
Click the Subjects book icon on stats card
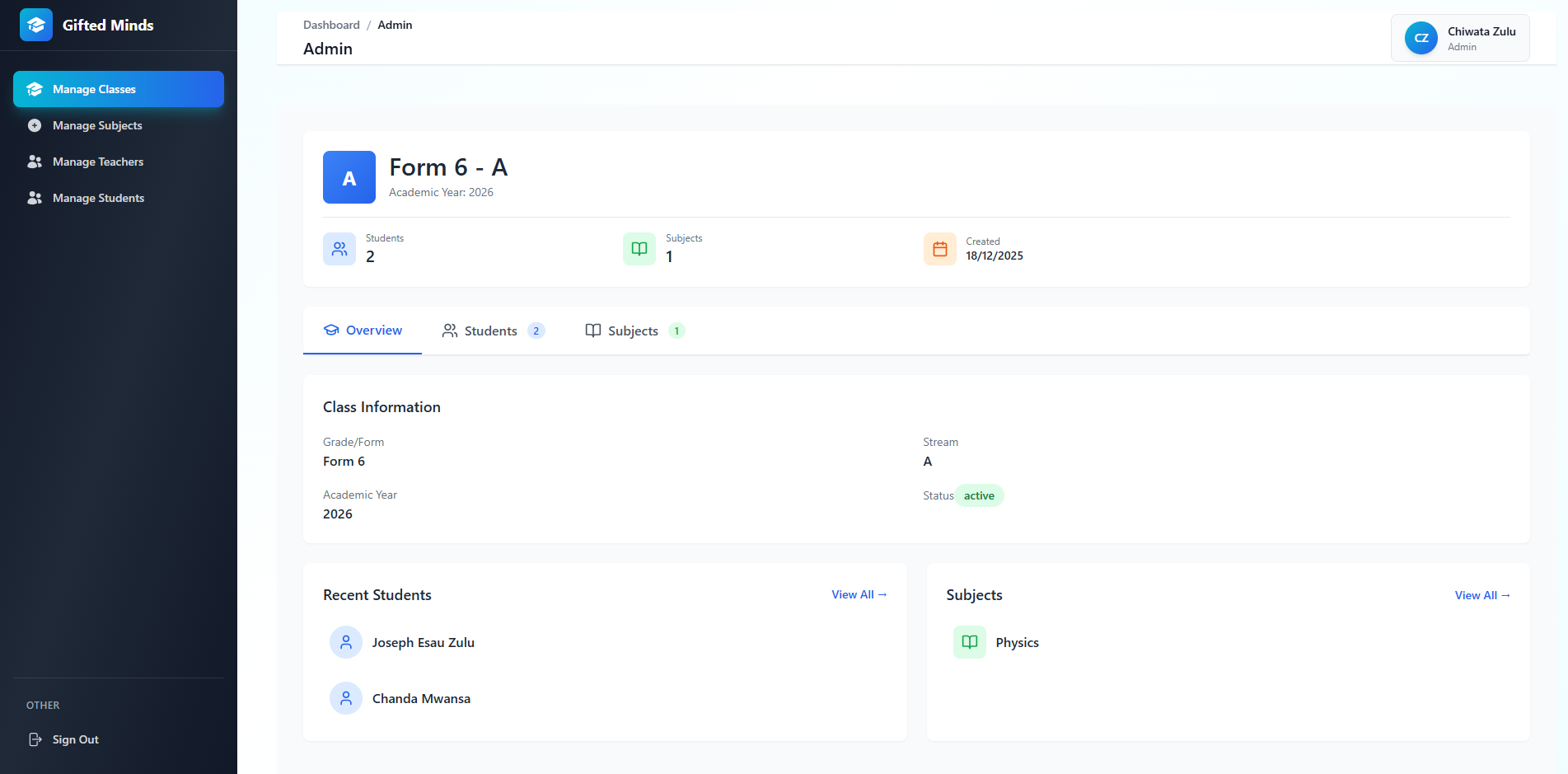639,248
